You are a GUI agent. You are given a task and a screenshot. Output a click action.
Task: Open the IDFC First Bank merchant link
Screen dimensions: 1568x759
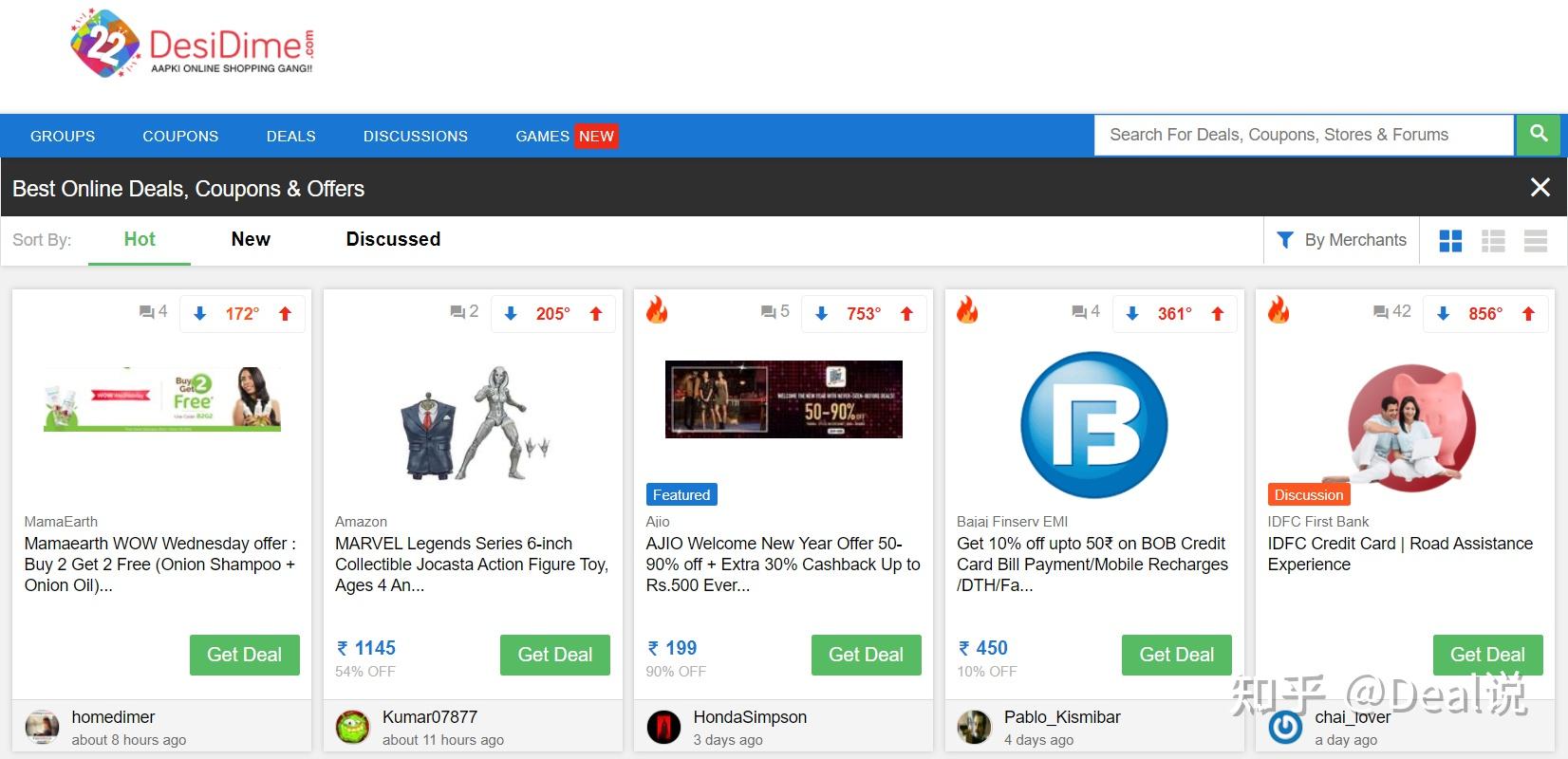click(x=1318, y=522)
